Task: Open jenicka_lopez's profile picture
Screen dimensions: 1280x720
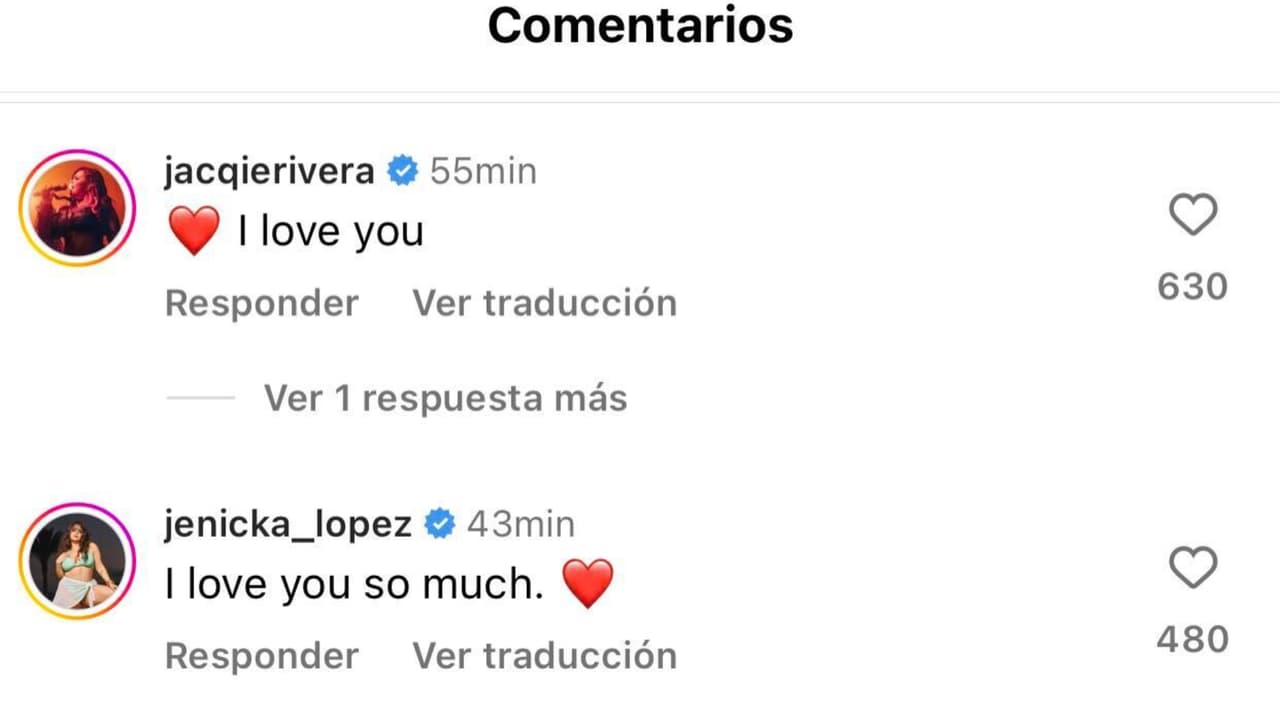Action: tap(77, 560)
